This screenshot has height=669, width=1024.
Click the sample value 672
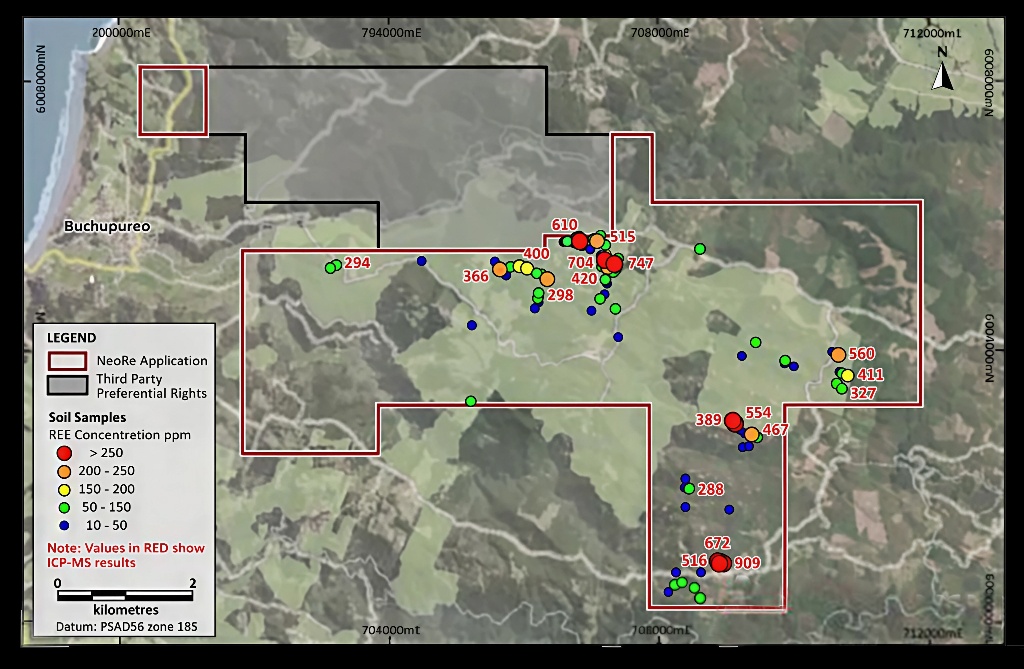click(717, 544)
